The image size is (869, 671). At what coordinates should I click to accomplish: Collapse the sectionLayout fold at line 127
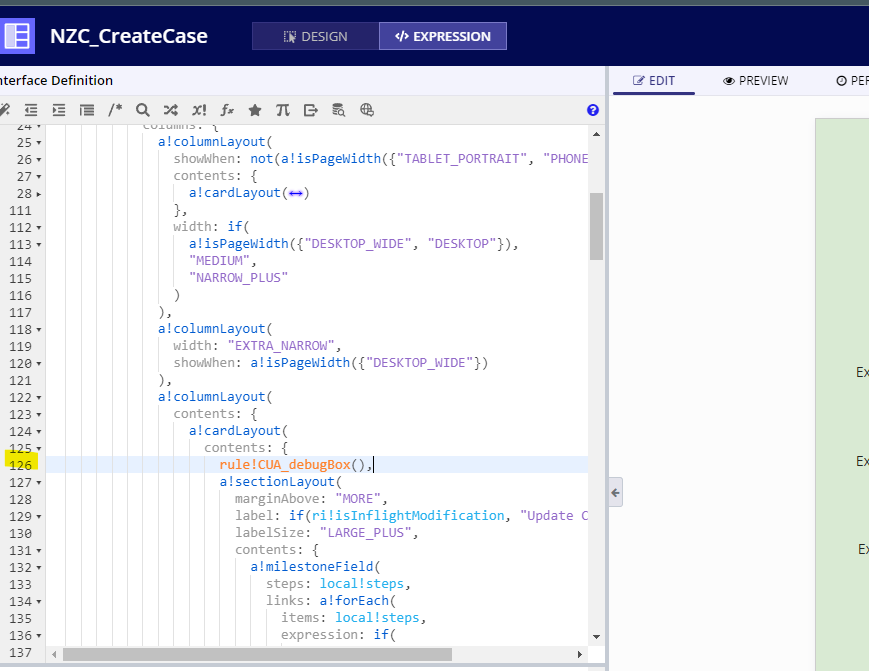pos(39,483)
